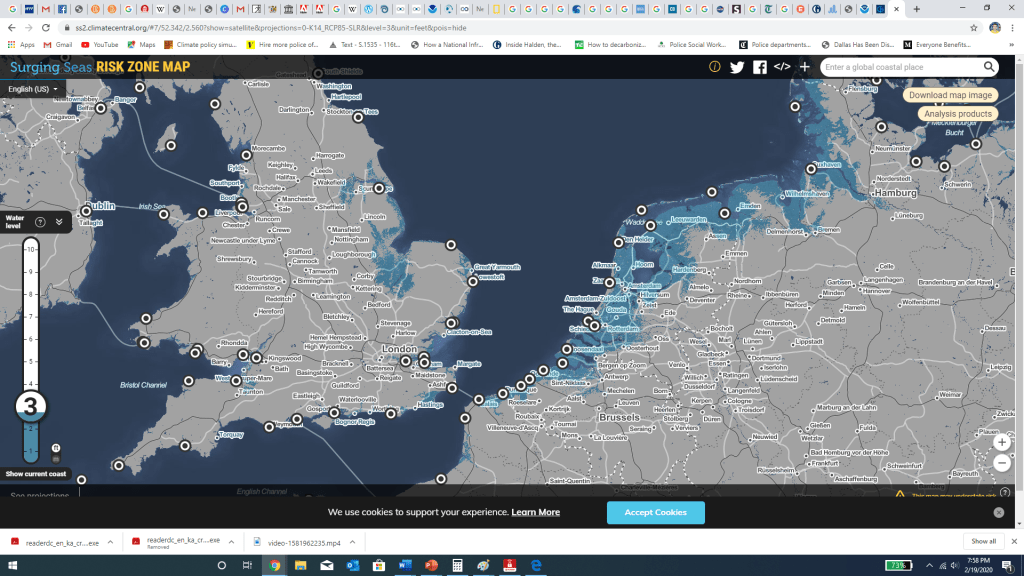Open water level help question icon
This screenshot has width=1024, height=576.
(40, 222)
